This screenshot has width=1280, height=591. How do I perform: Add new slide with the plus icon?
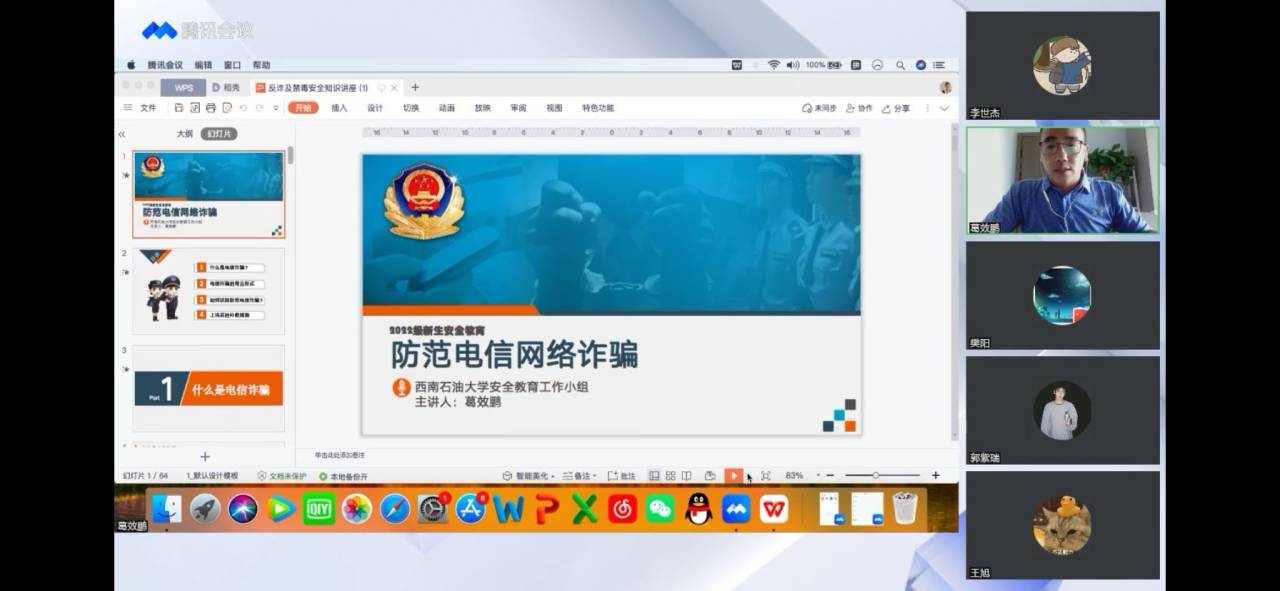(x=205, y=457)
